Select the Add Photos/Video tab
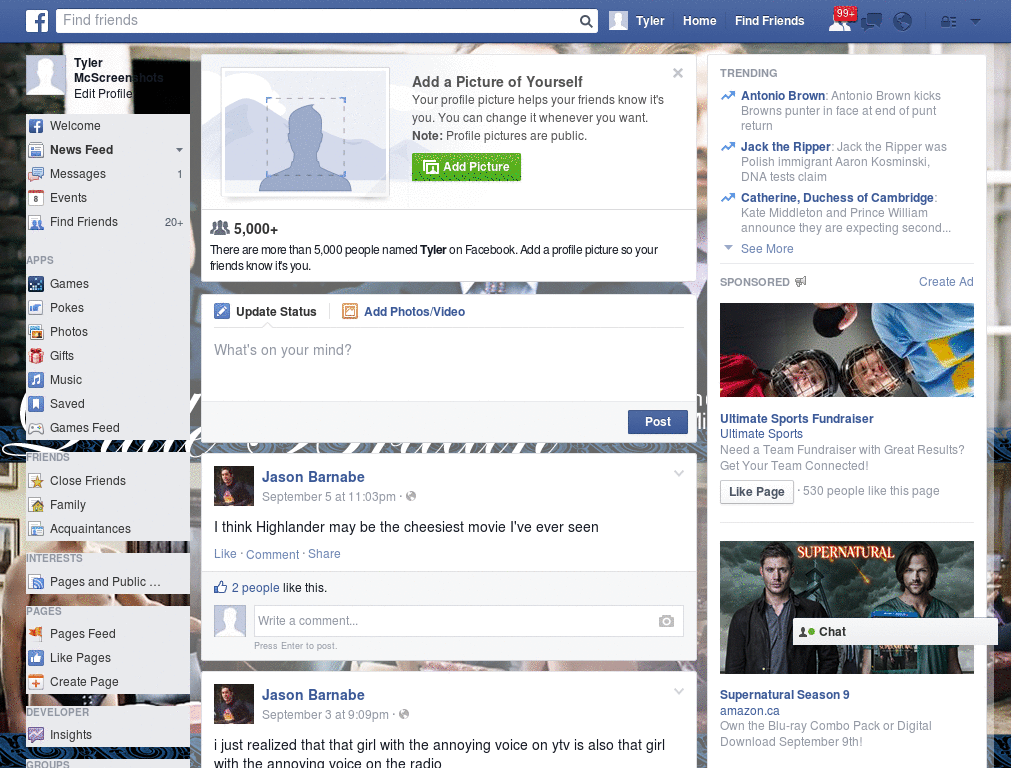Image resolution: width=1024 pixels, height=768 pixels. click(404, 312)
